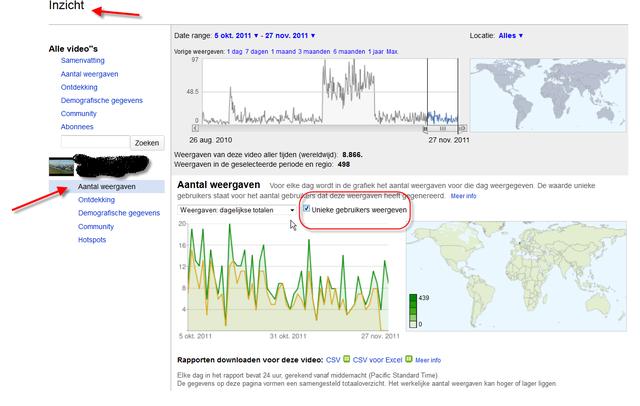This screenshot has height=406, width=640.
Task: Open Samenvatting under Alle video's
Action: point(82,60)
